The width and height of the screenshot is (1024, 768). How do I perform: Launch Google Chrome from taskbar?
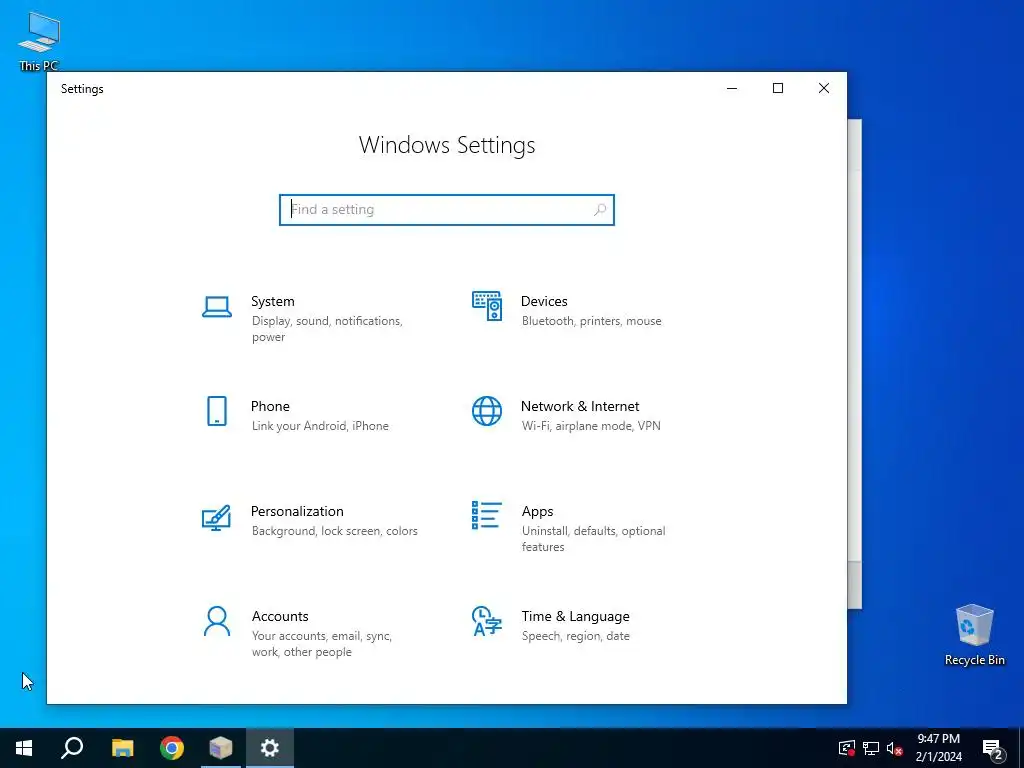172,748
